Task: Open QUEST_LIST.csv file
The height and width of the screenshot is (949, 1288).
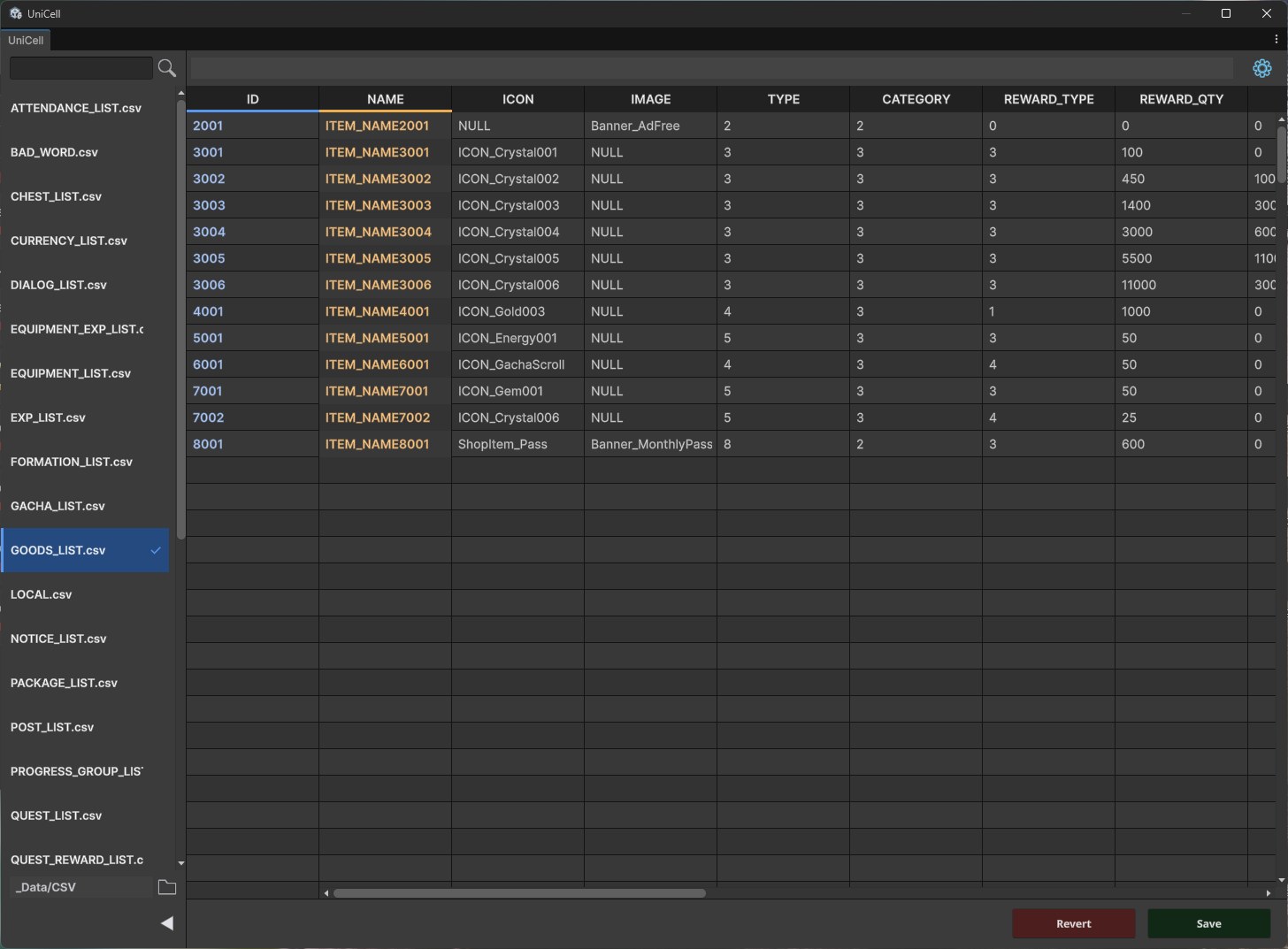Action: coord(85,815)
